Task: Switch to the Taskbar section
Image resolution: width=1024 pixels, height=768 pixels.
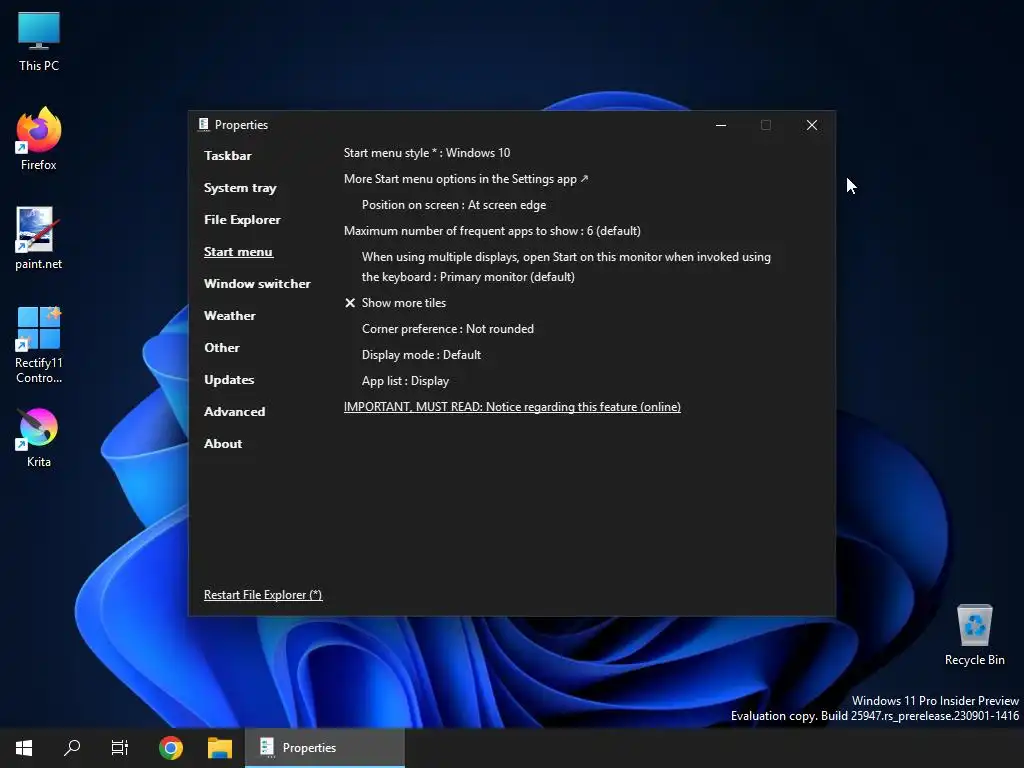Action: pyautogui.click(x=227, y=155)
